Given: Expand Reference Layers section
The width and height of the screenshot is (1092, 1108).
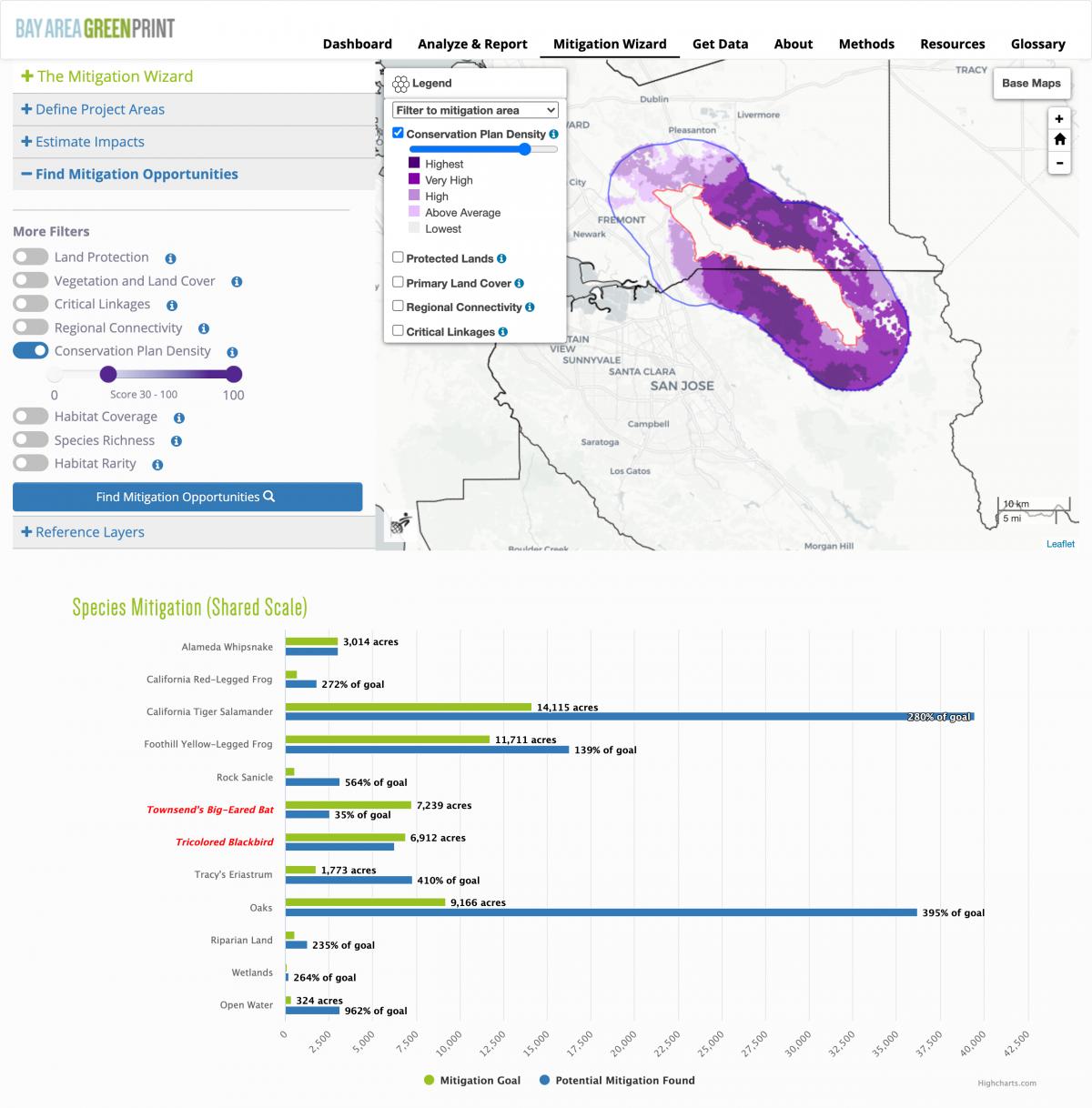Looking at the screenshot, I should [194, 532].
